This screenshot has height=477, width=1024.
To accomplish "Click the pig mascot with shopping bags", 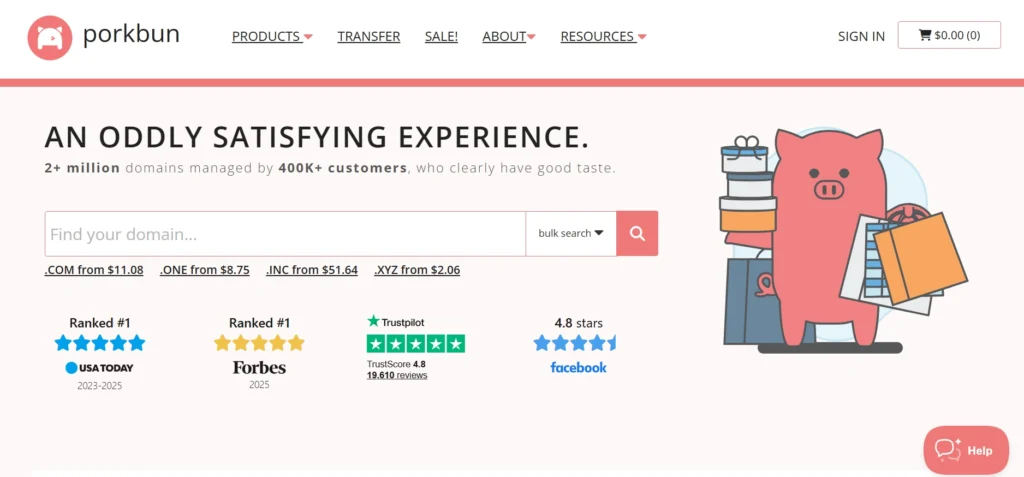I will pos(830,240).
